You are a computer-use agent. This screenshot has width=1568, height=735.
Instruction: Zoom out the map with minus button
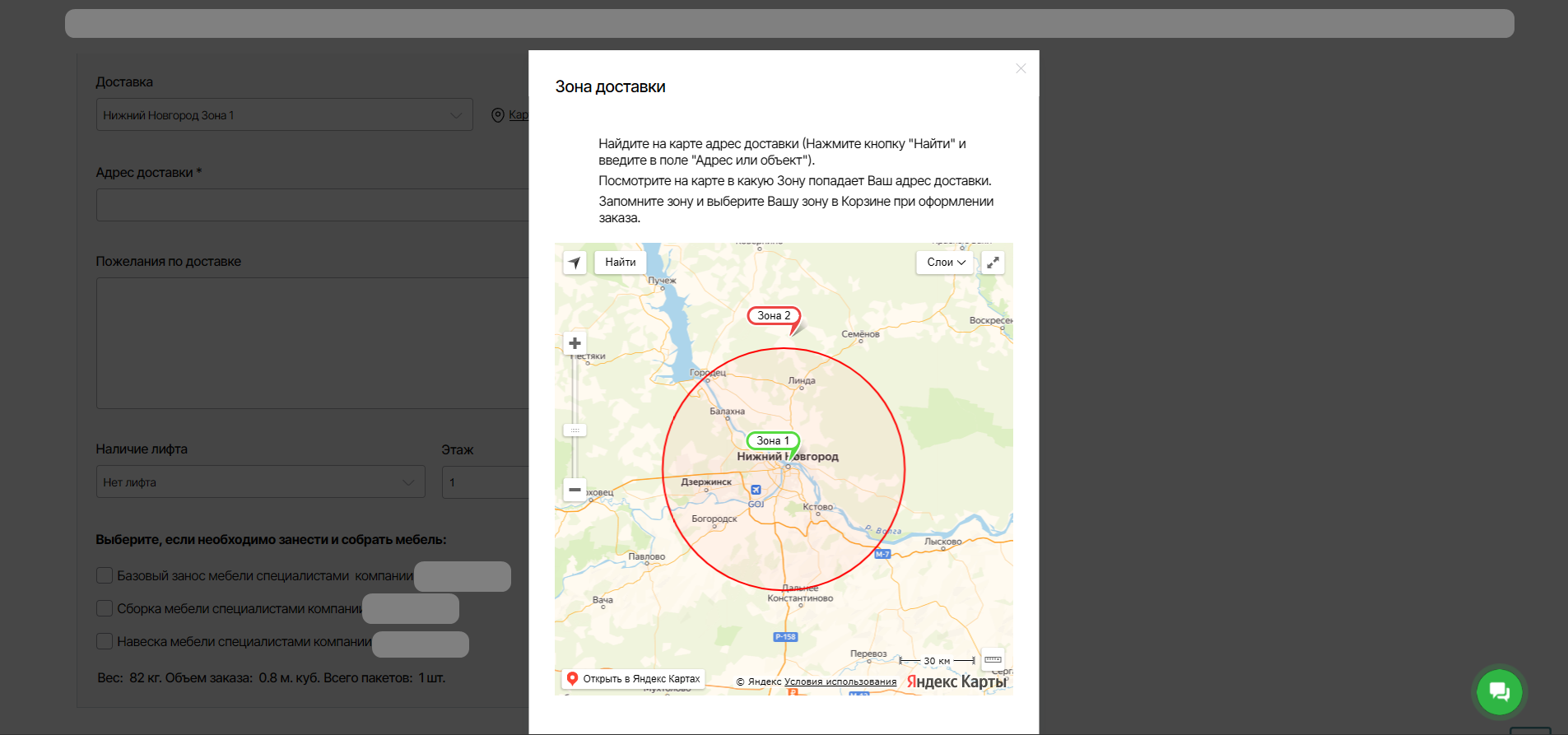tap(575, 490)
